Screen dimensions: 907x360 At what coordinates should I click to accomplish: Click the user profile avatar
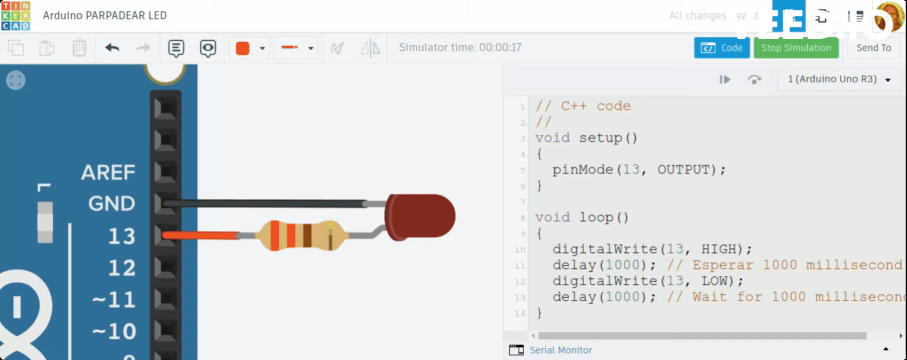pyautogui.click(x=890, y=16)
